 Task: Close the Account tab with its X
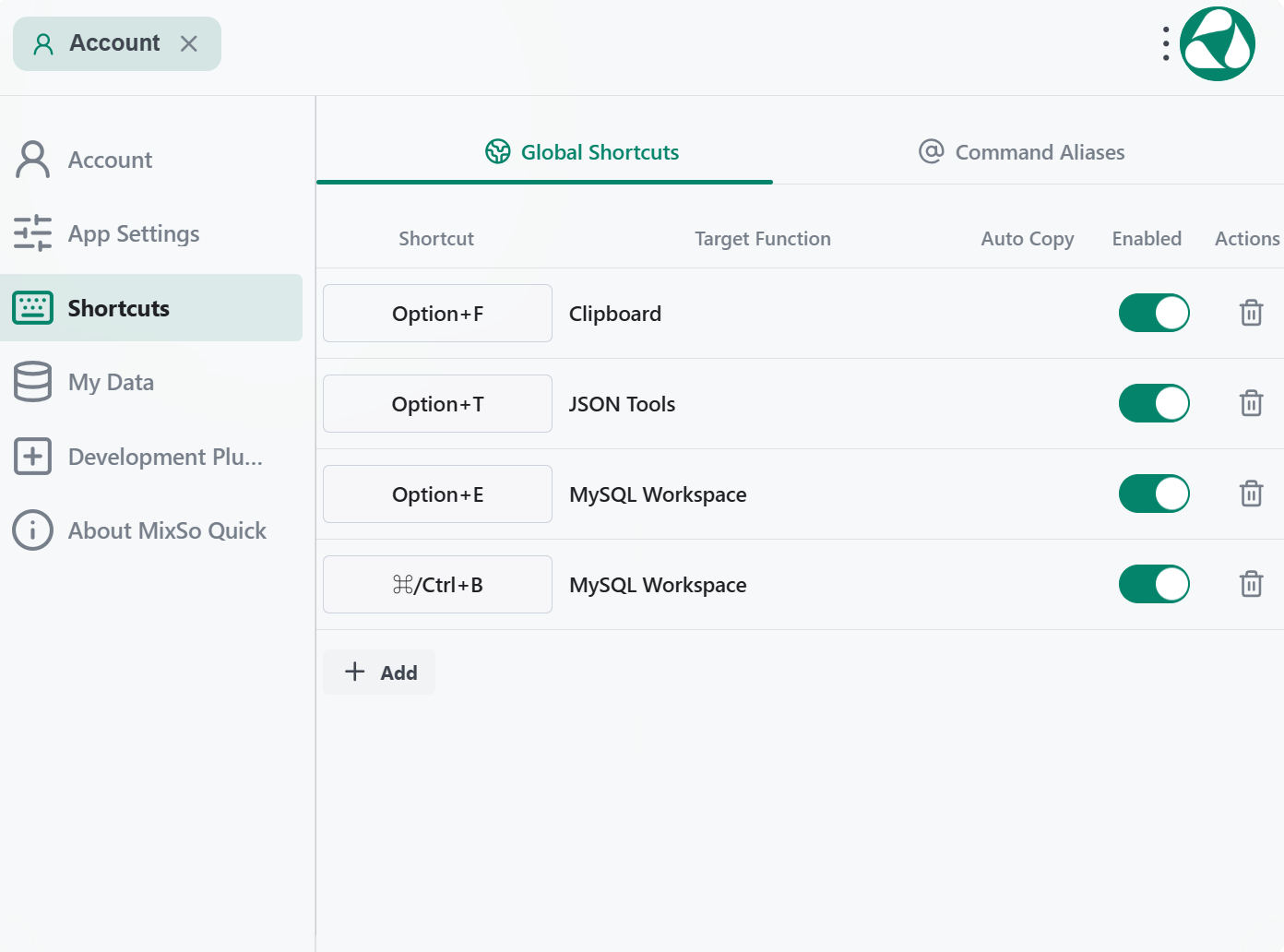pos(189,43)
